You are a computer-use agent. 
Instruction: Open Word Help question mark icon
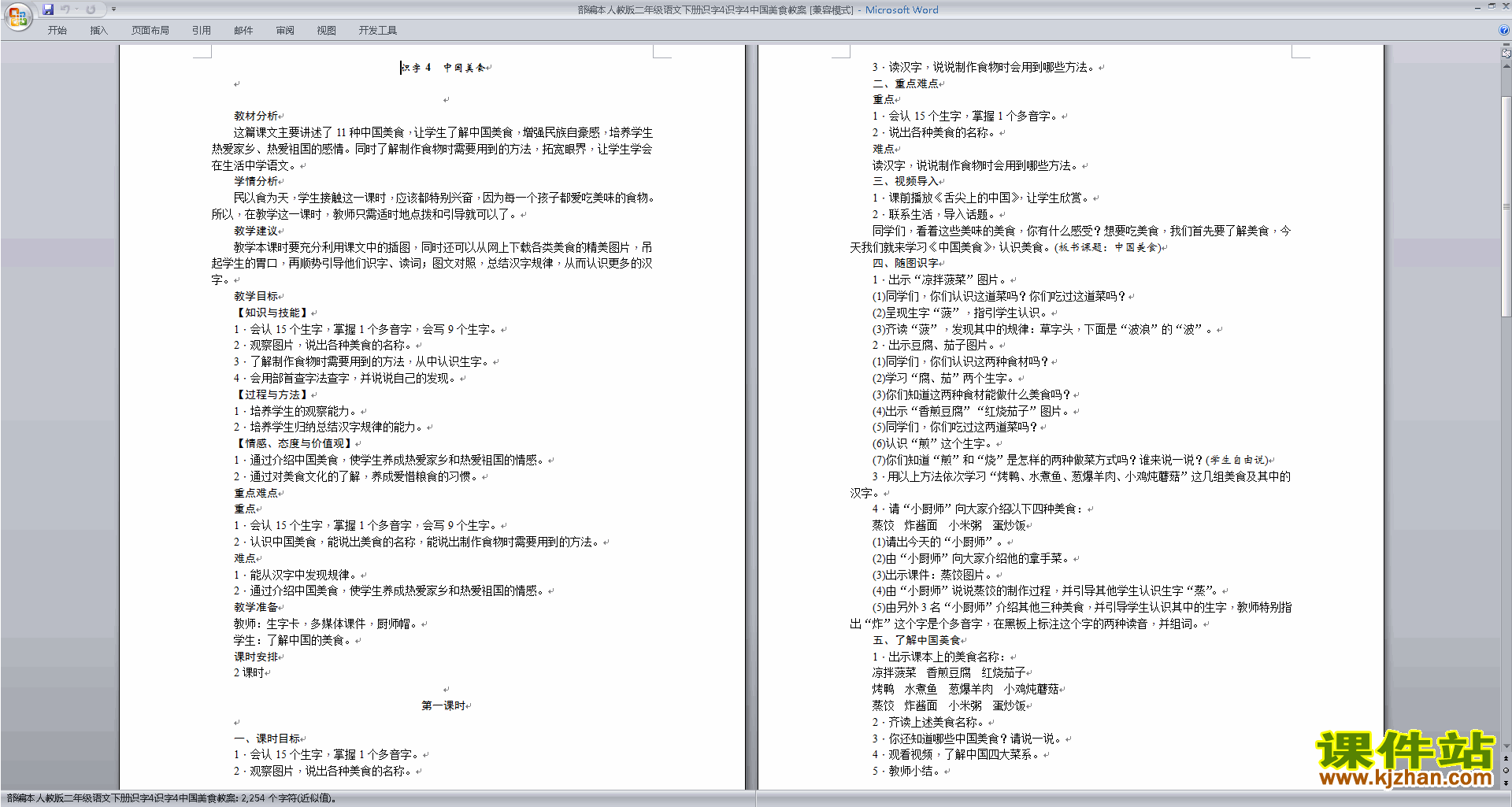(1504, 30)
